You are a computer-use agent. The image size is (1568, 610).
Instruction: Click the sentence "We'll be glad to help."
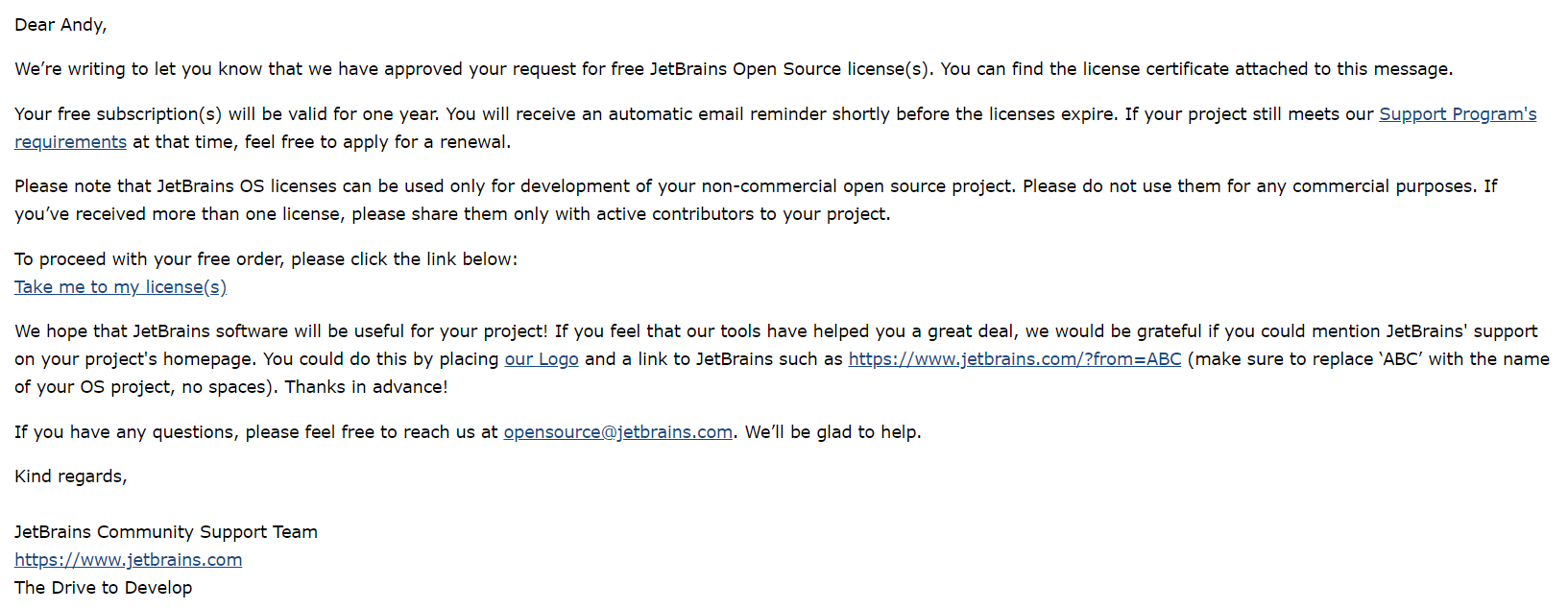(832, 432)
